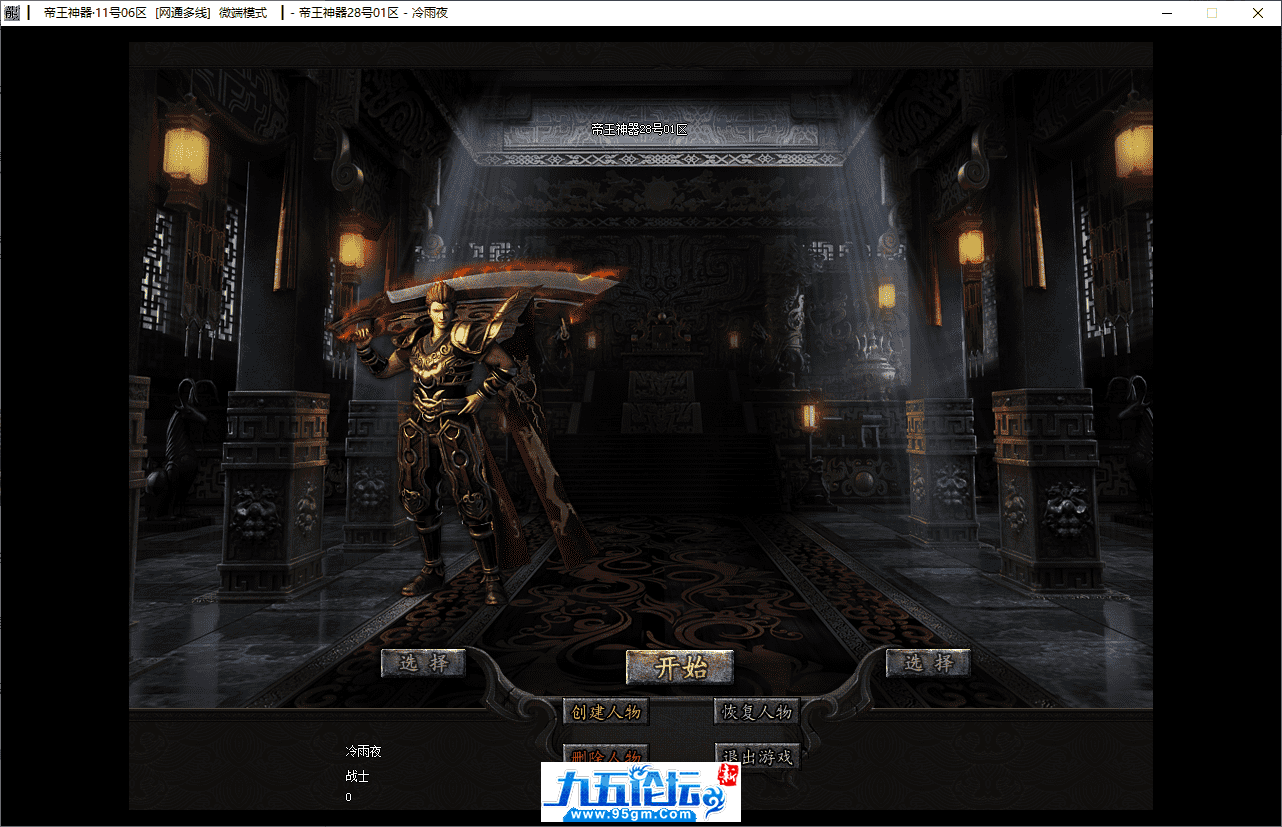1282x827 pixels.
Task: Click the title bar text 帝王神器·11号06区
Action: (96, 13)
